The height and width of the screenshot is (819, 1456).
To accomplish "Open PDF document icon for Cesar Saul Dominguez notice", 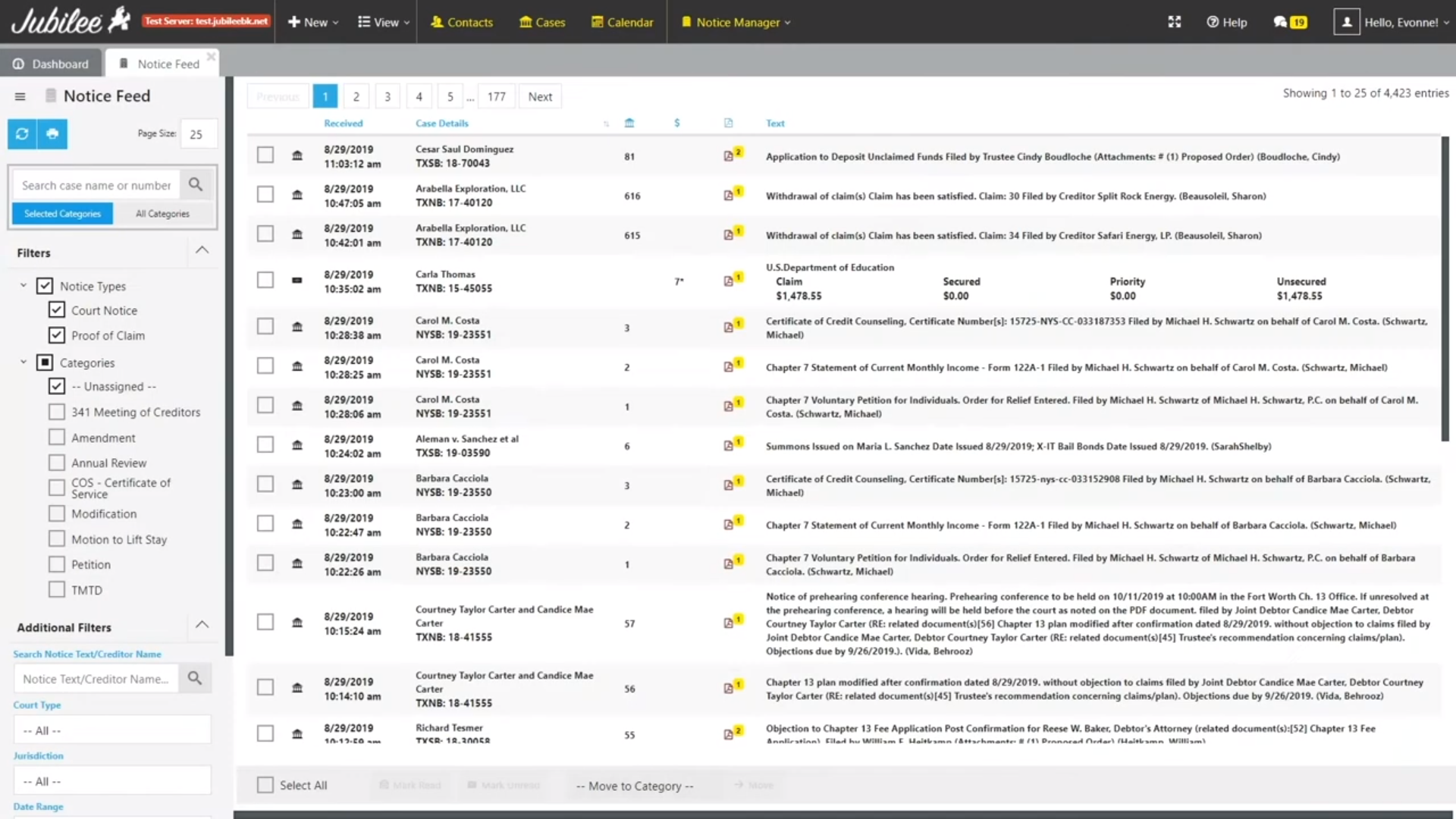I will point(729,156).
